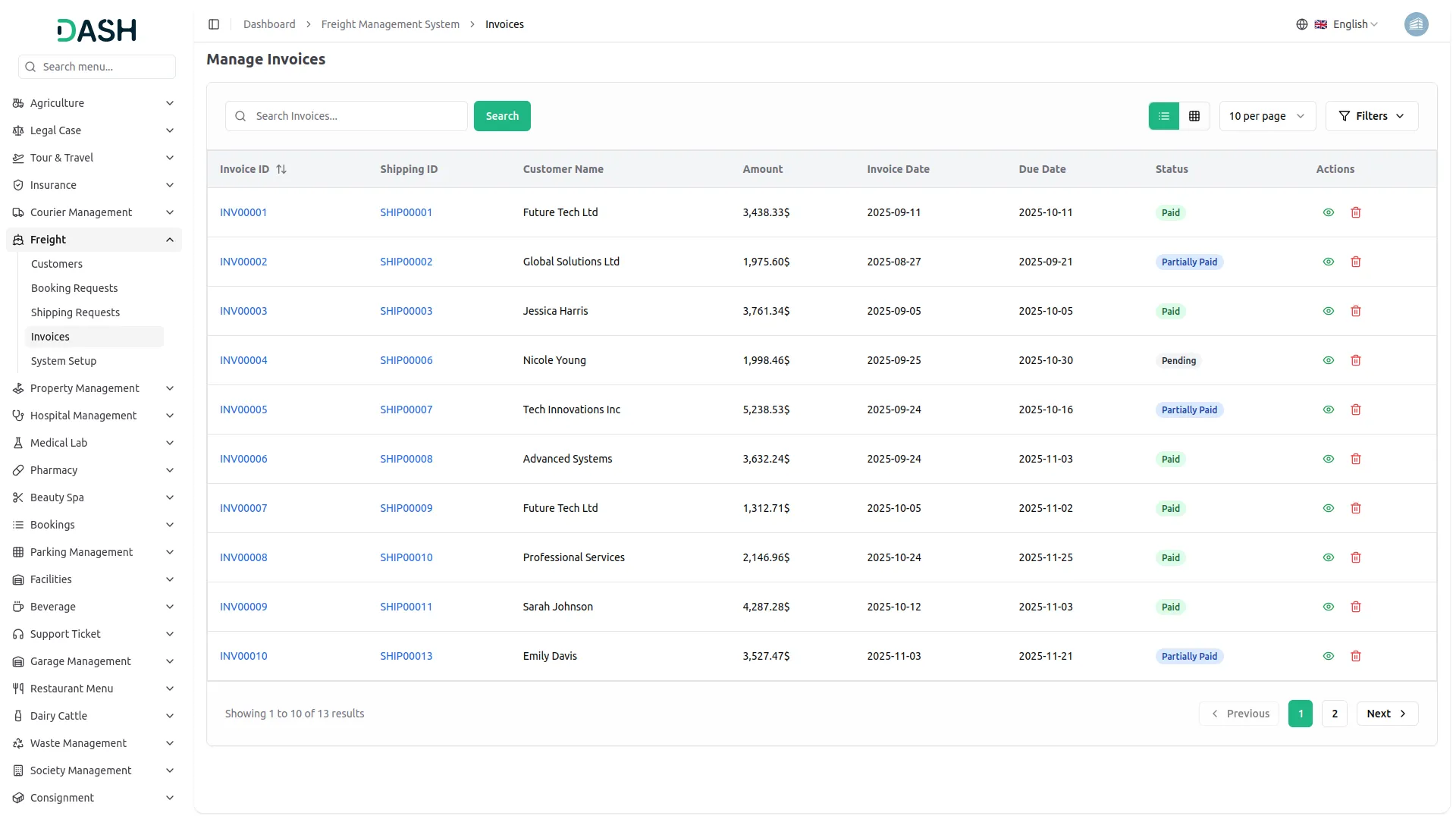View invoice INV00001 with the eye icon
The width and height of the screenshot is (1456, 819).
point(1328,212)
